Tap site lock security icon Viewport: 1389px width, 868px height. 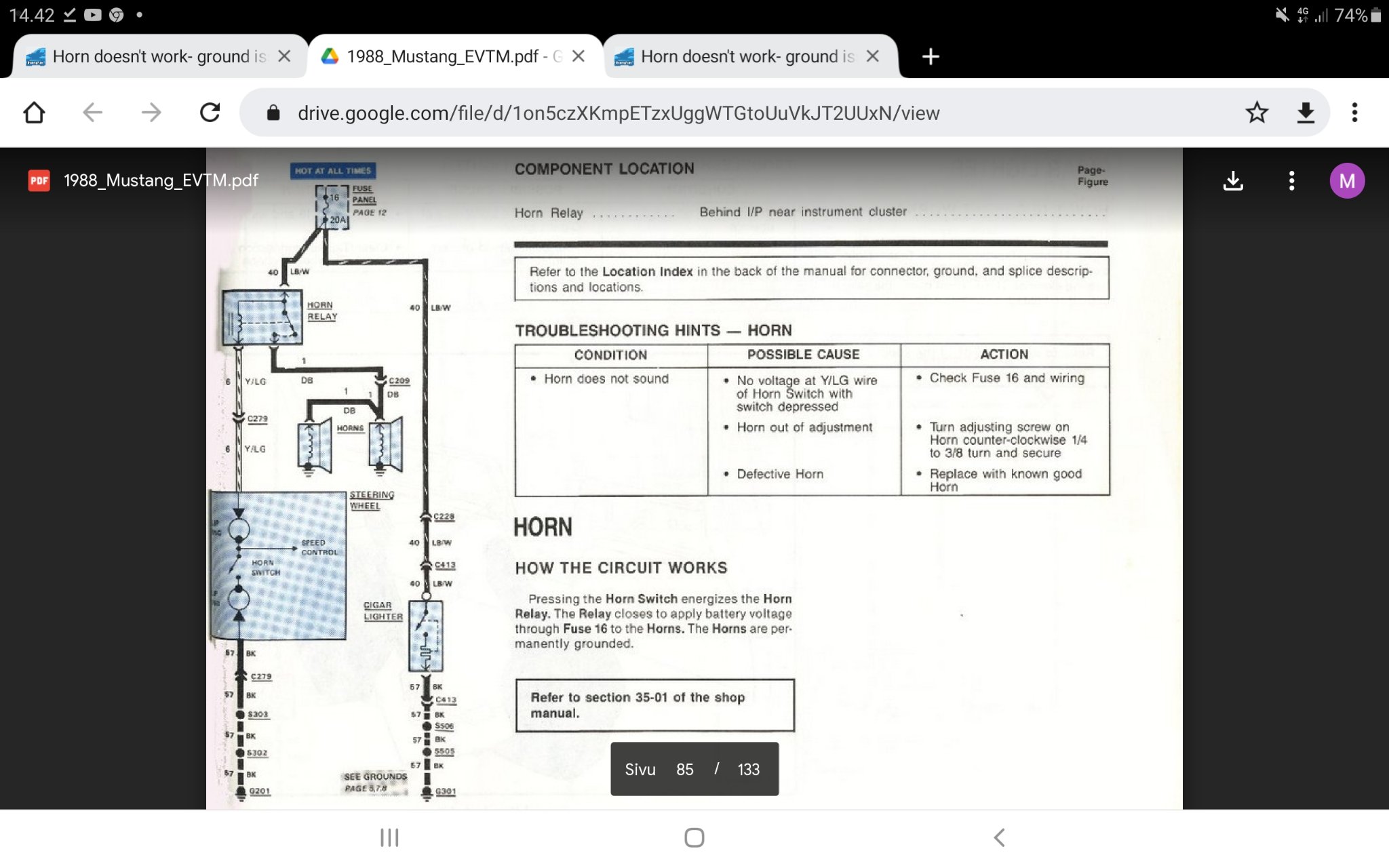click(273, 113)
